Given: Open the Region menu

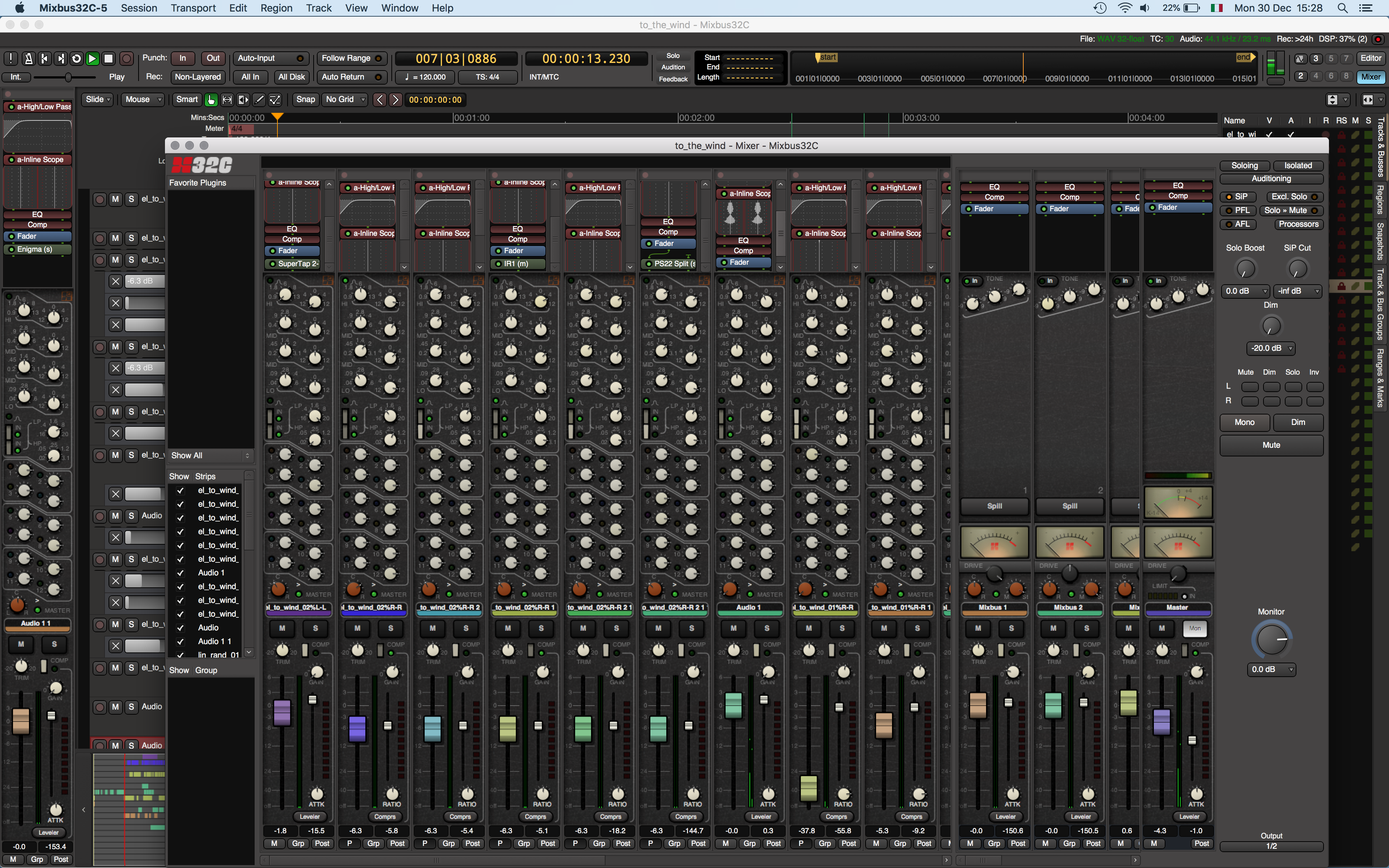Looking at the screenshot, I should (x=276, y=8).
